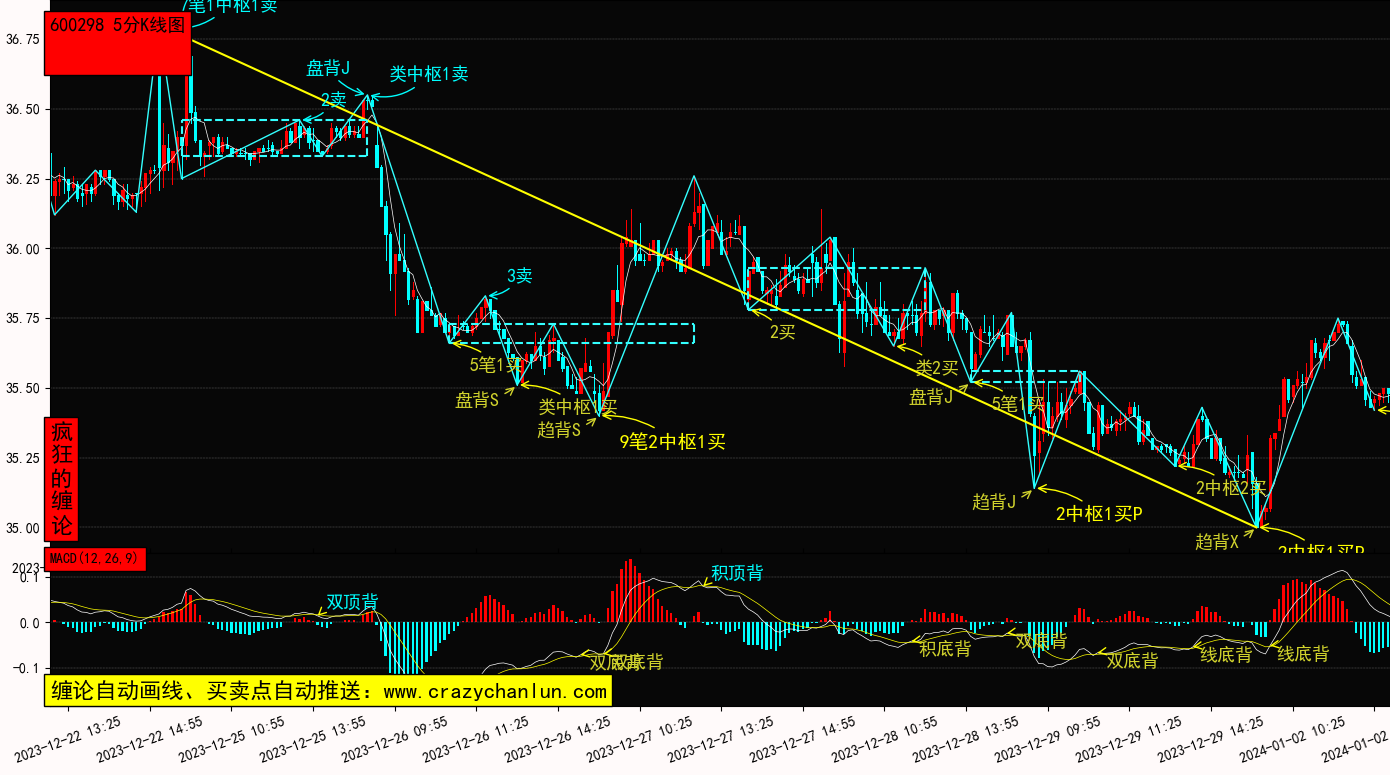The width and height of the screenshot is (1390, 775).
Task: Click the cyan 2卖 sell point marker
Action: [333, 100]
